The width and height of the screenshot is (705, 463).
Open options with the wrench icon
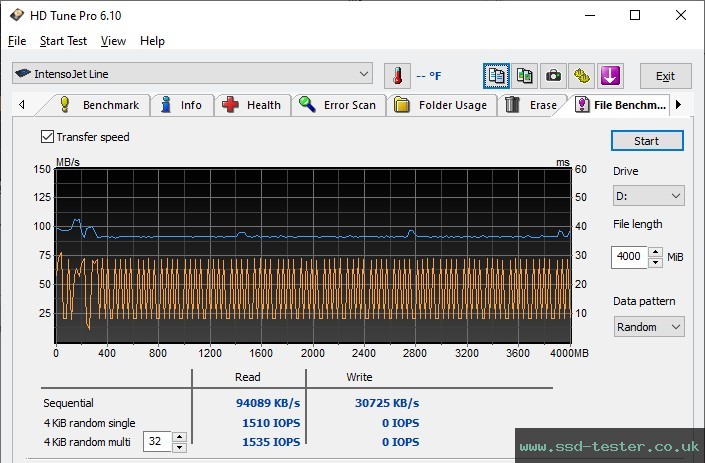581,76
